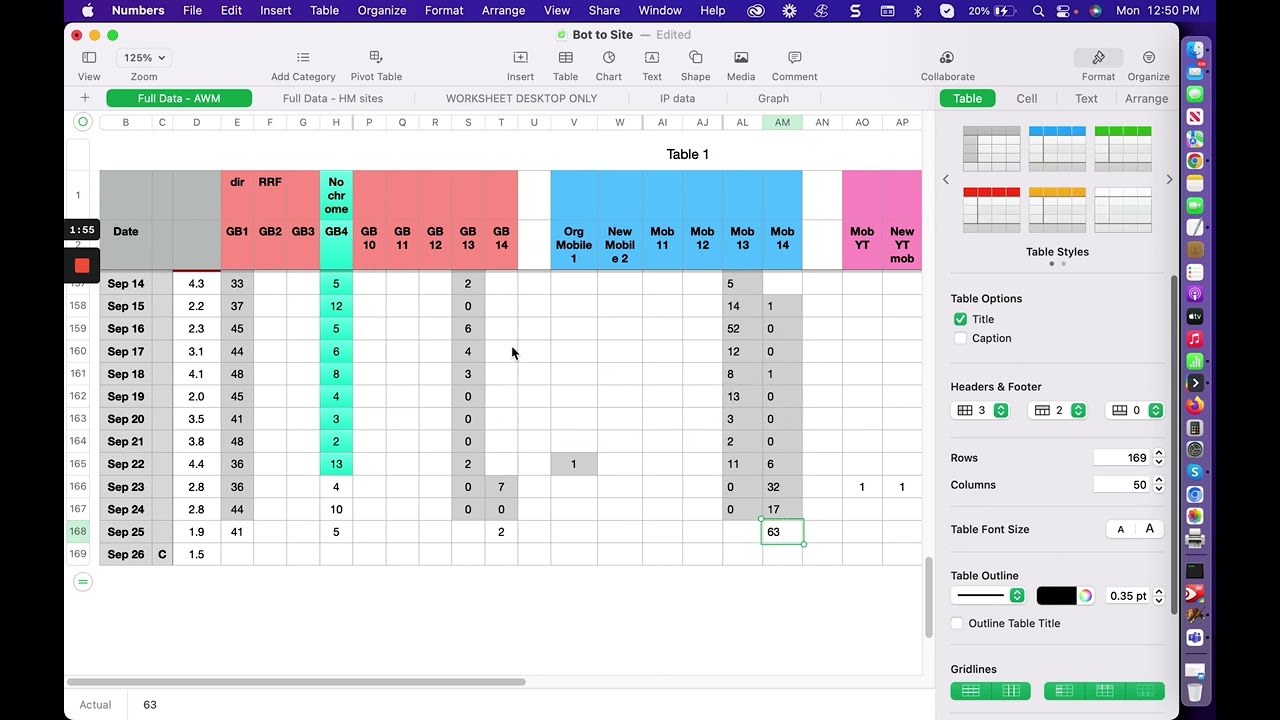Open Music app in Dock
The height and width of the screenshot is (720, 1280).
(1195, 339)
